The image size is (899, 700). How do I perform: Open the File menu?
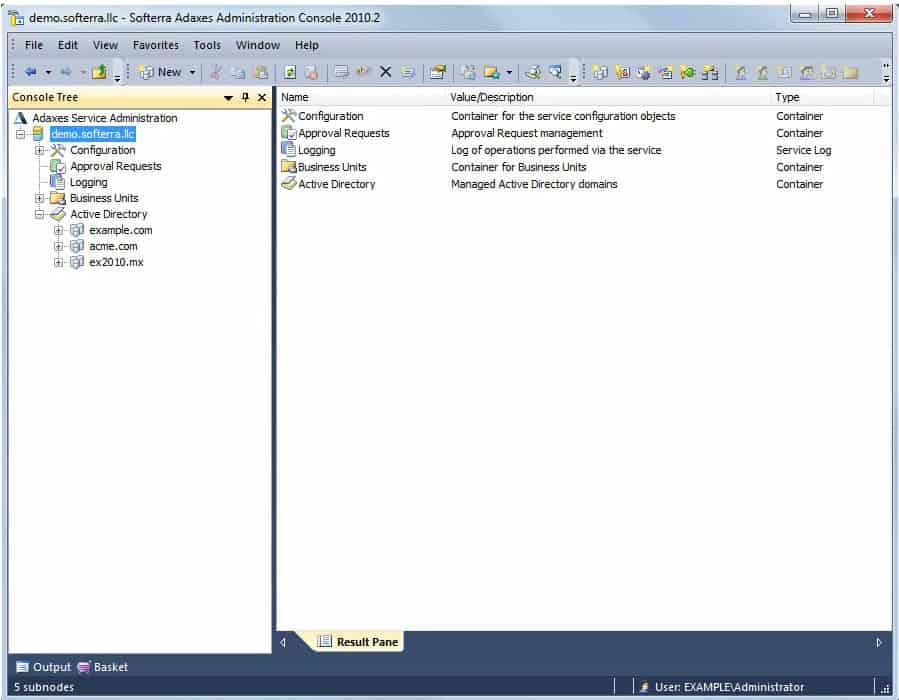33,45
